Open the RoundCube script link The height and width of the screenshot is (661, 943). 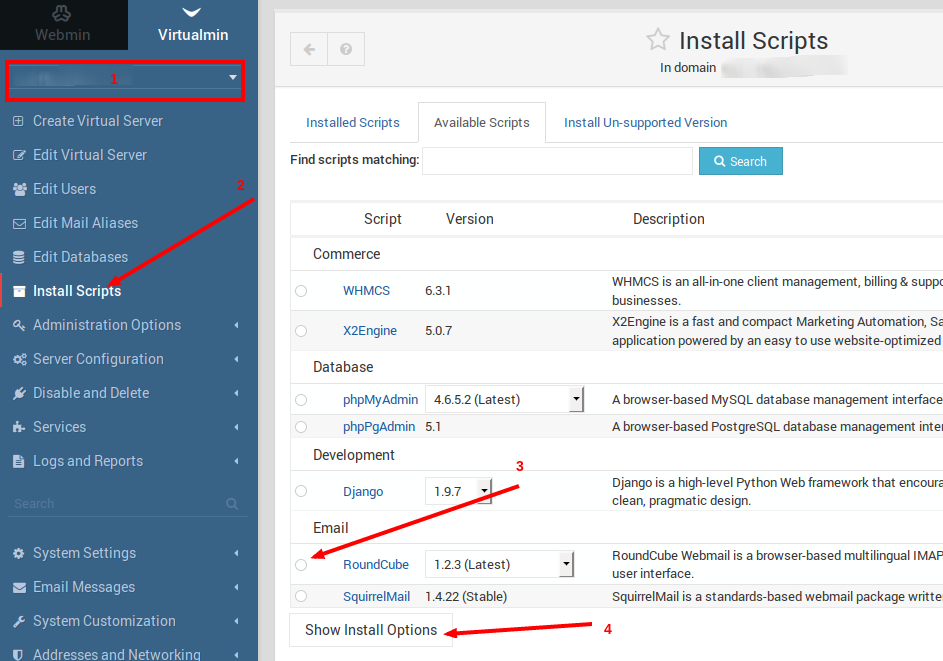click(376, 565)
